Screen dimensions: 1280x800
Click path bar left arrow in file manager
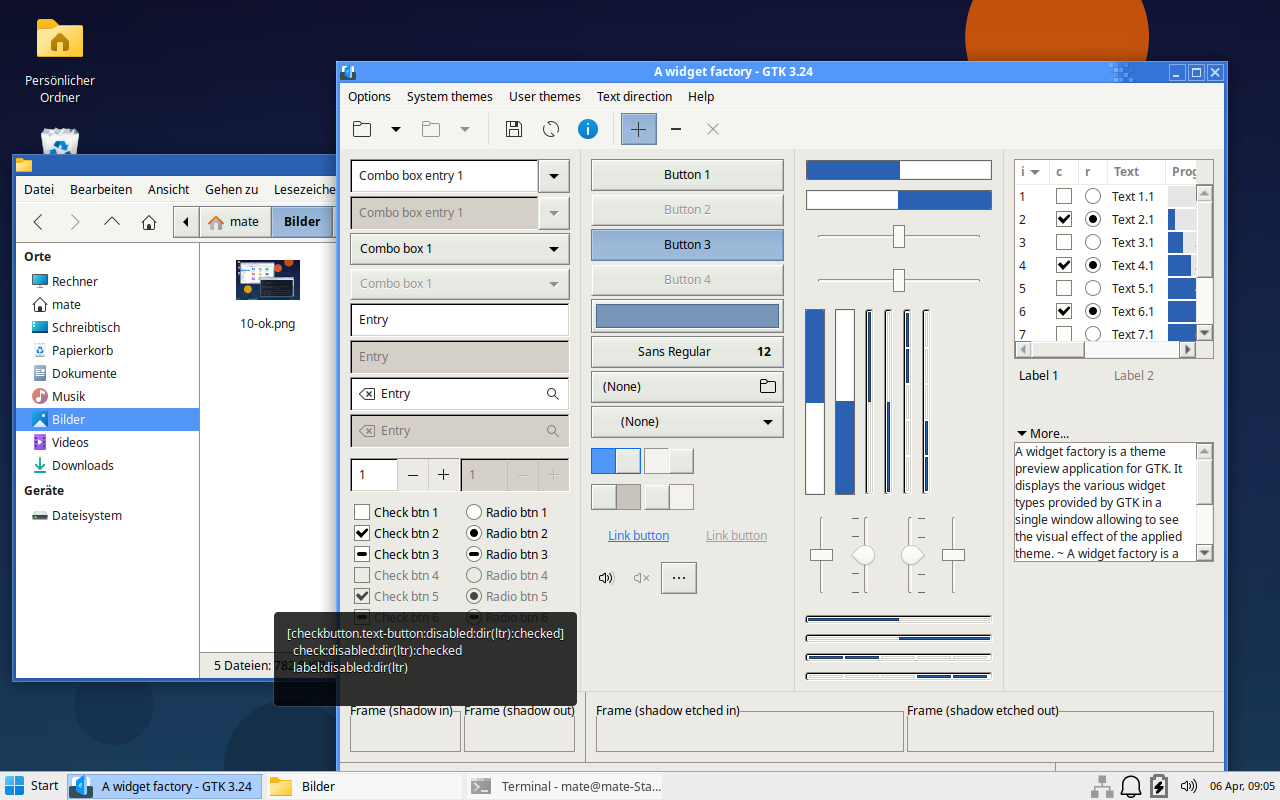tap(186, 222)
